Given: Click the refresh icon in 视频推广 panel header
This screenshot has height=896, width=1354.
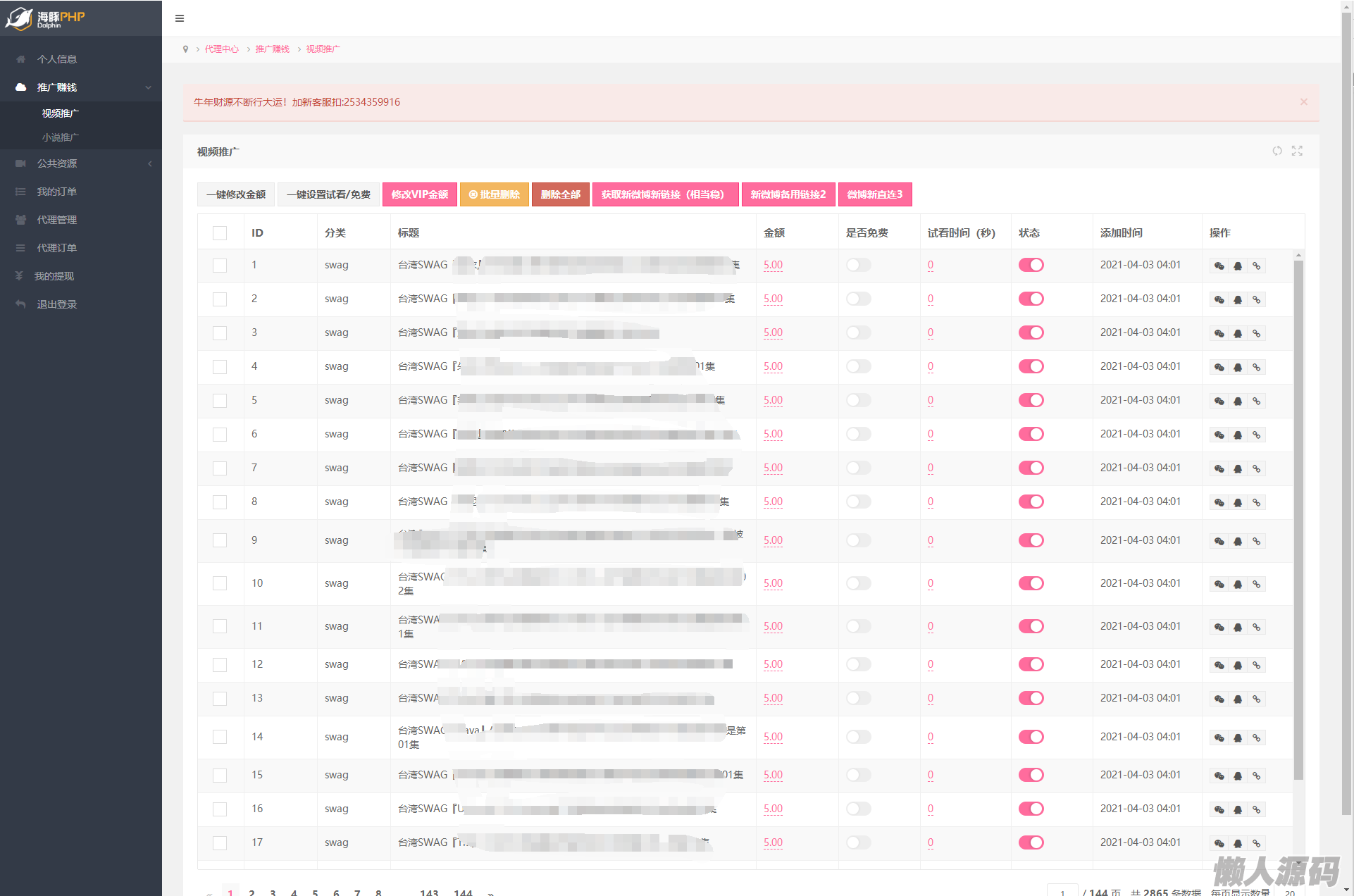Looking at the screenshot, I should tap(1277, 151).
